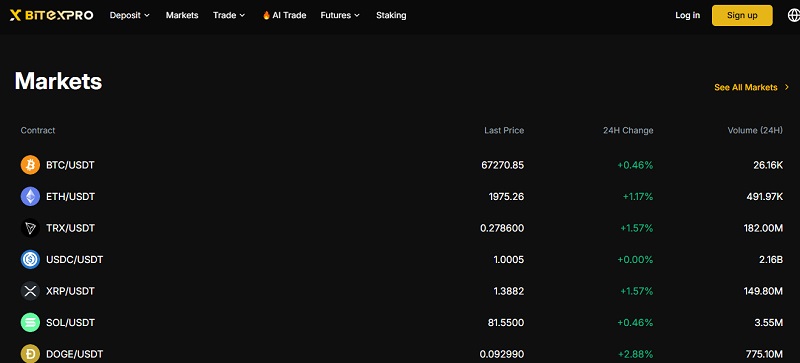
Task: Click the ETH volume 491.97K
Action: pyautogui.click(x=764, y=197)
